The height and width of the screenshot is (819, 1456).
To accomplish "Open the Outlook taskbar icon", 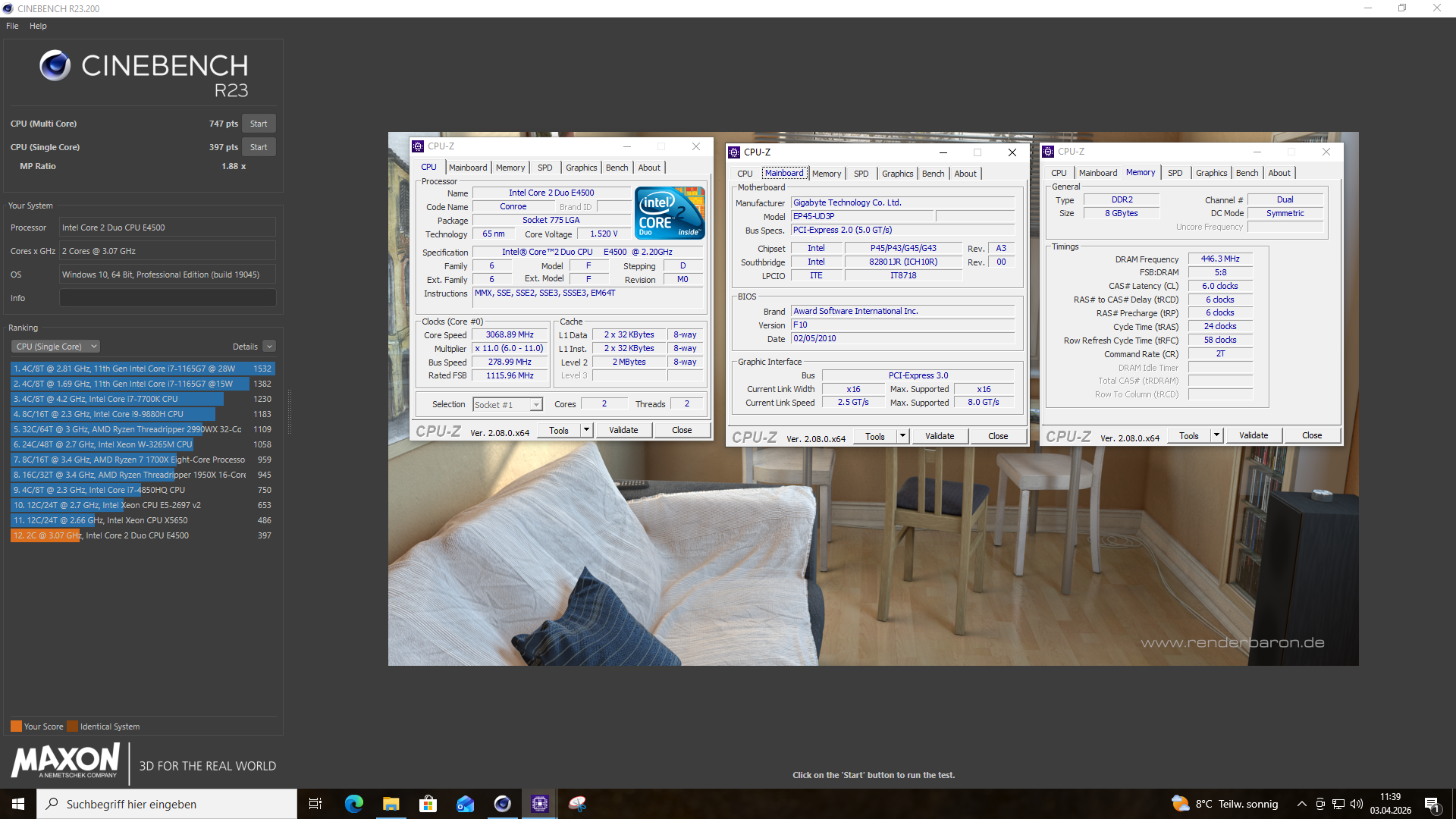I will [x=465, y=804].
